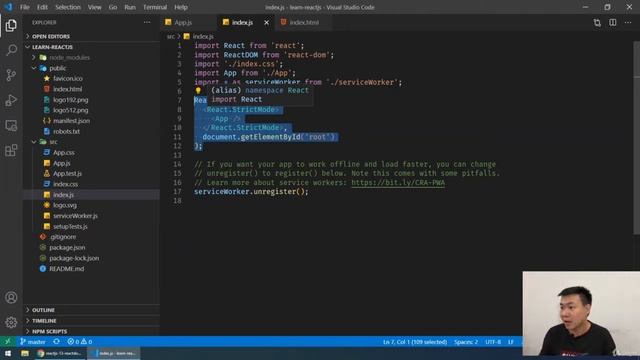The width and height of the screenshot is (640, 360).
Task: Switch to the App.js editor tab
Action: pyautogui.click(x=183, y=22)
